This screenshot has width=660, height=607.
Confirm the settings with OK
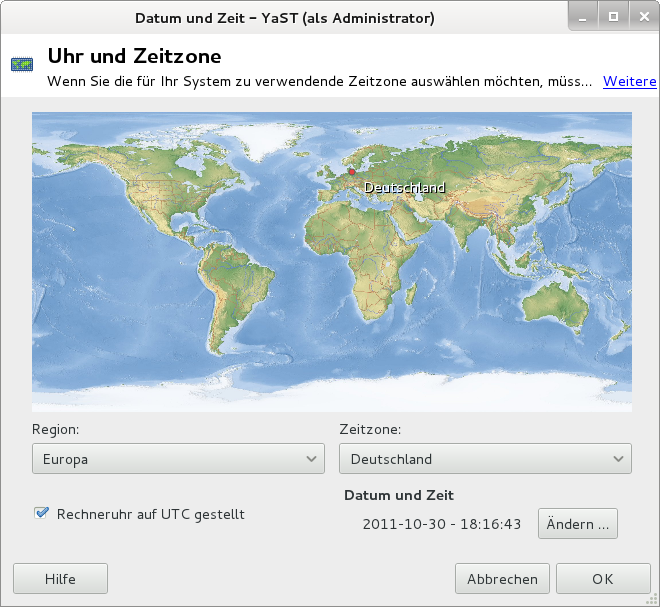(x=602, y=578)
